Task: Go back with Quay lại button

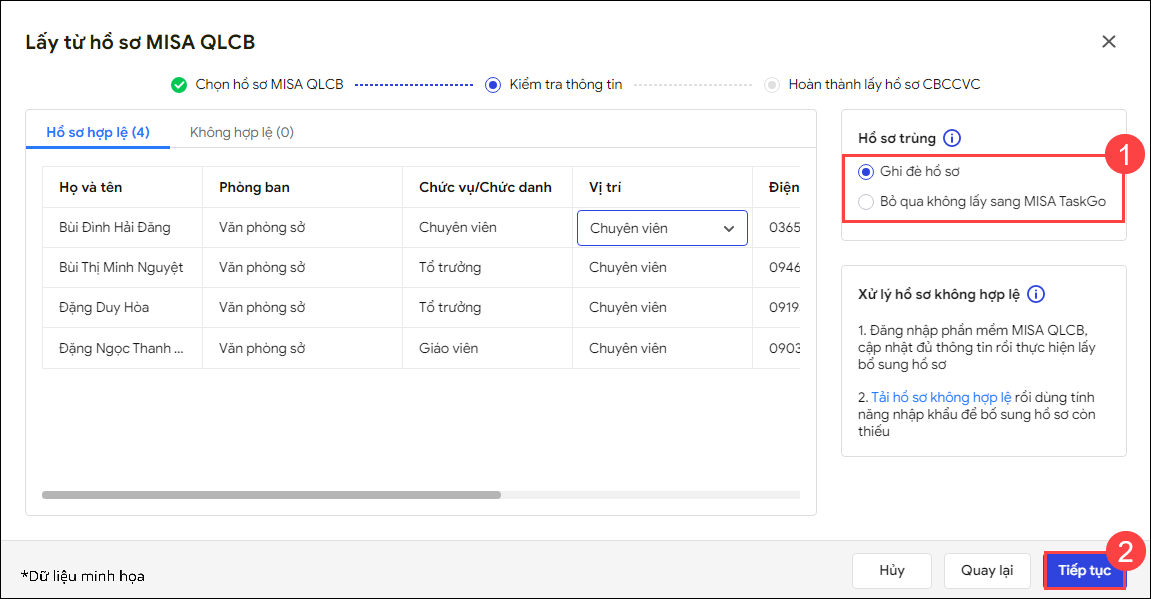Action: coord(986,570)
